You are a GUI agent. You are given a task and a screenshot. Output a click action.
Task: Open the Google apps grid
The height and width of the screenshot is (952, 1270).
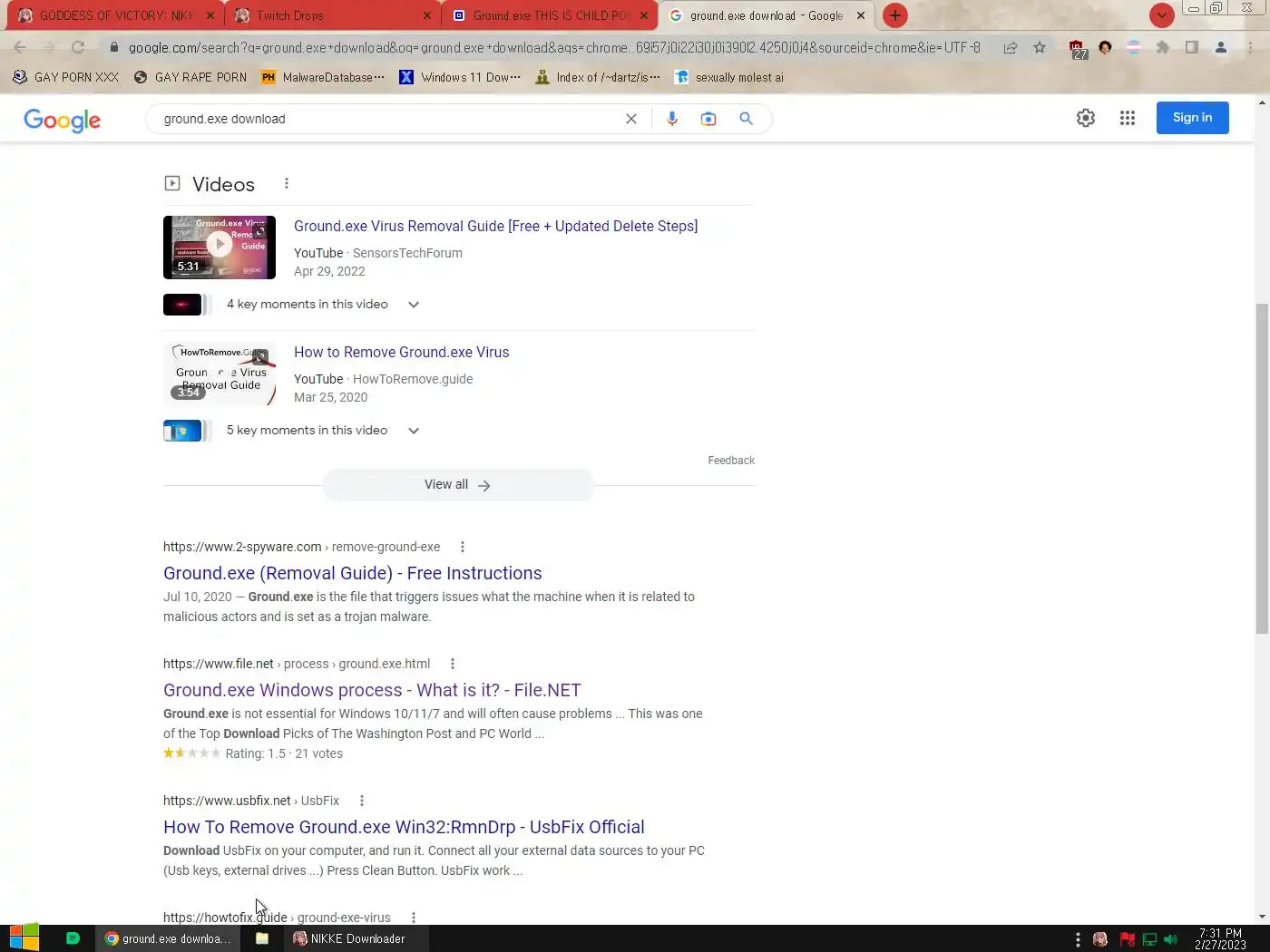(1128, 118)
